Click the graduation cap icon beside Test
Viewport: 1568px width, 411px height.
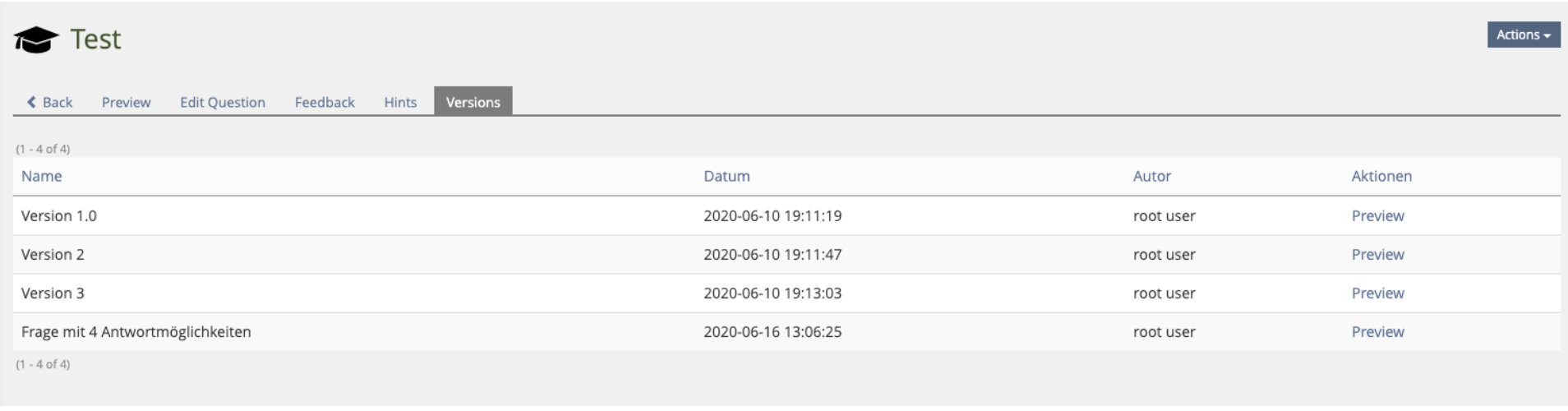point(36,39)
